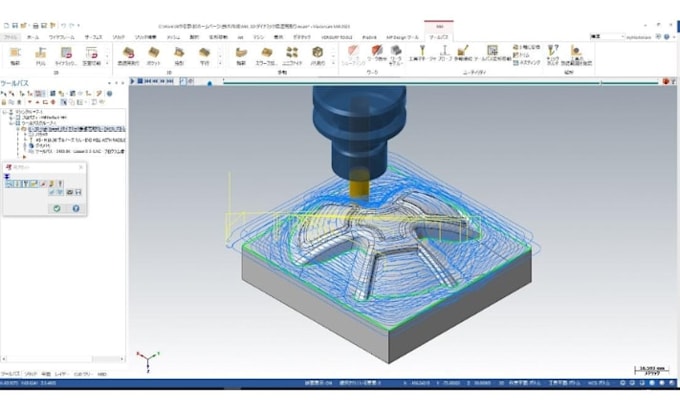Image resolution: width=680 pixels, height=411 pixels.
Task: Toggle trace mode on the backplot playback bar
Action: pos(183,81)
